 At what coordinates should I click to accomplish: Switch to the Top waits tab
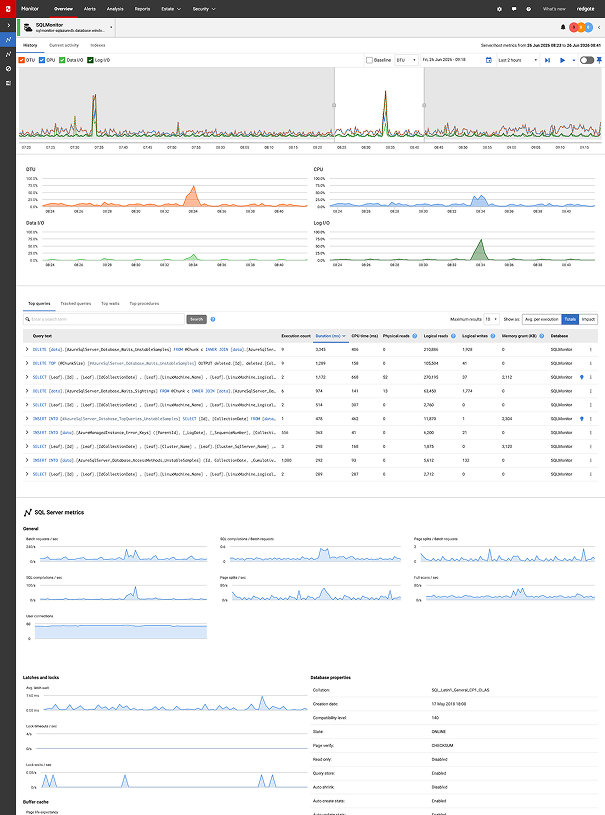tap(110, 304)
